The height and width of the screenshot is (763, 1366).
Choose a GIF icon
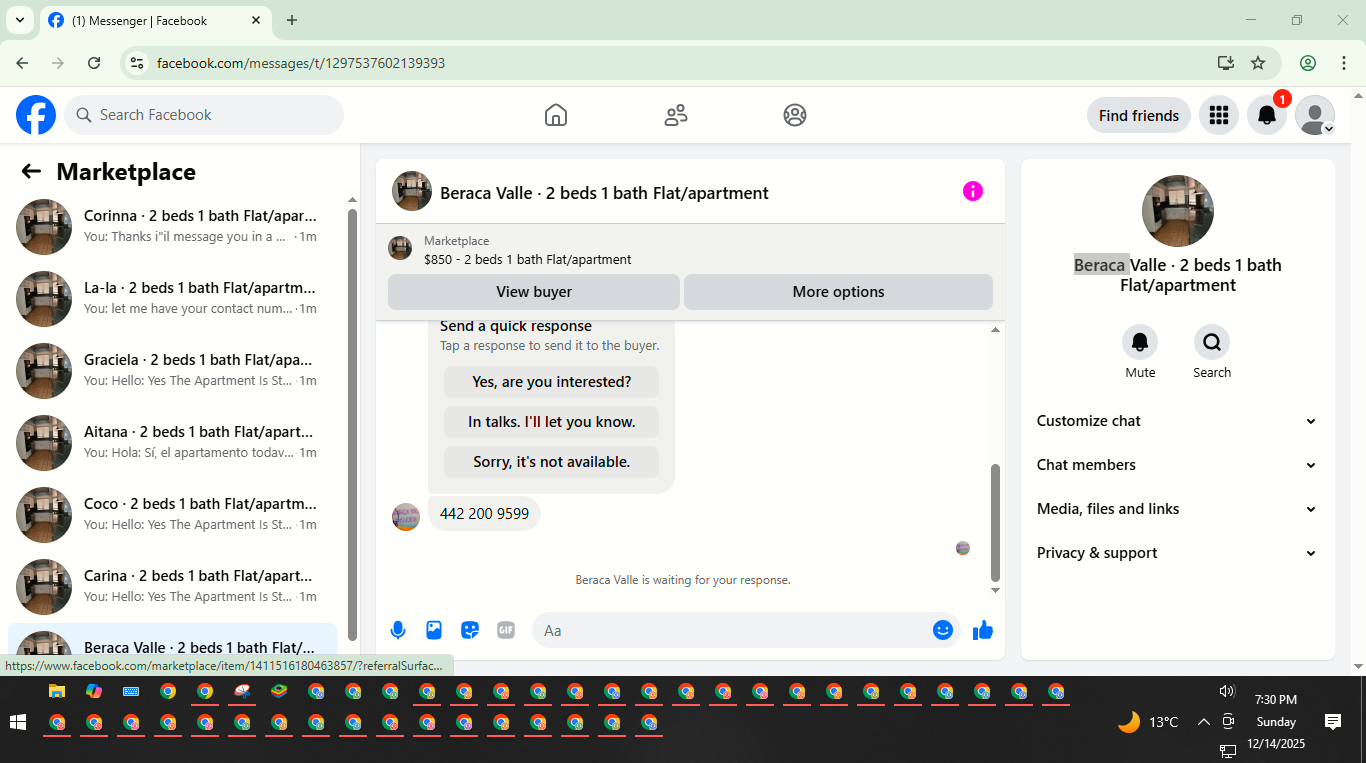click(x=506, y=630)
